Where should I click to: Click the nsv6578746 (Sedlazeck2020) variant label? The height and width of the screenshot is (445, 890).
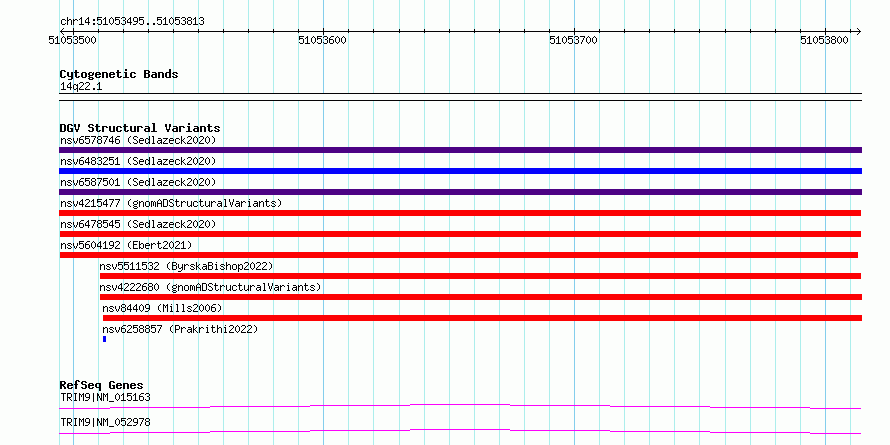pyautogui.click(x=138, y=140)
